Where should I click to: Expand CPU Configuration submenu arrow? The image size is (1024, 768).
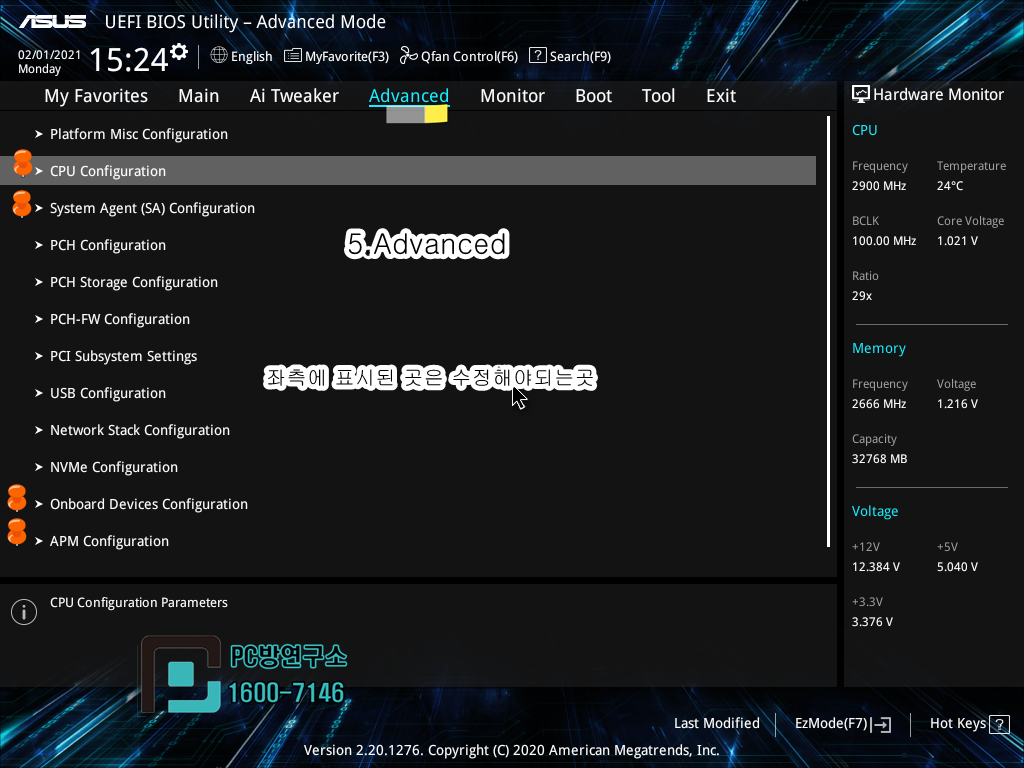[39, 171]
